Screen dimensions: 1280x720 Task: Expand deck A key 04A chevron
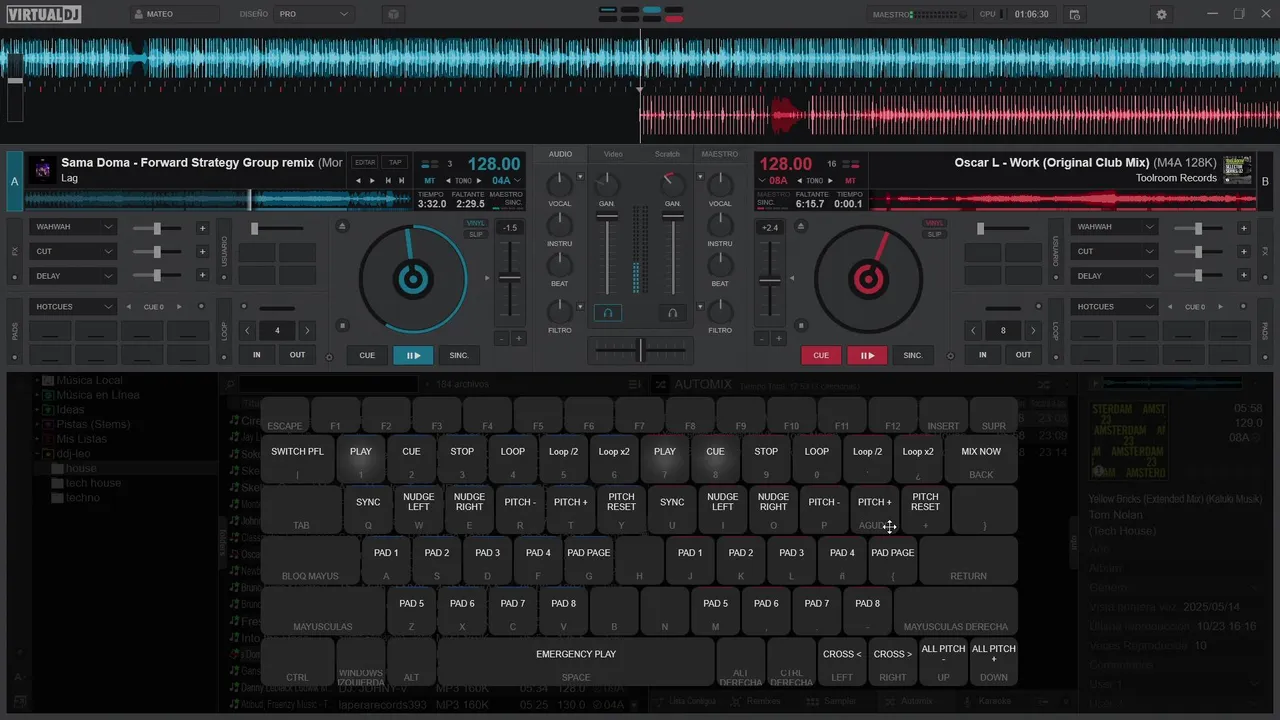point(518,181)
